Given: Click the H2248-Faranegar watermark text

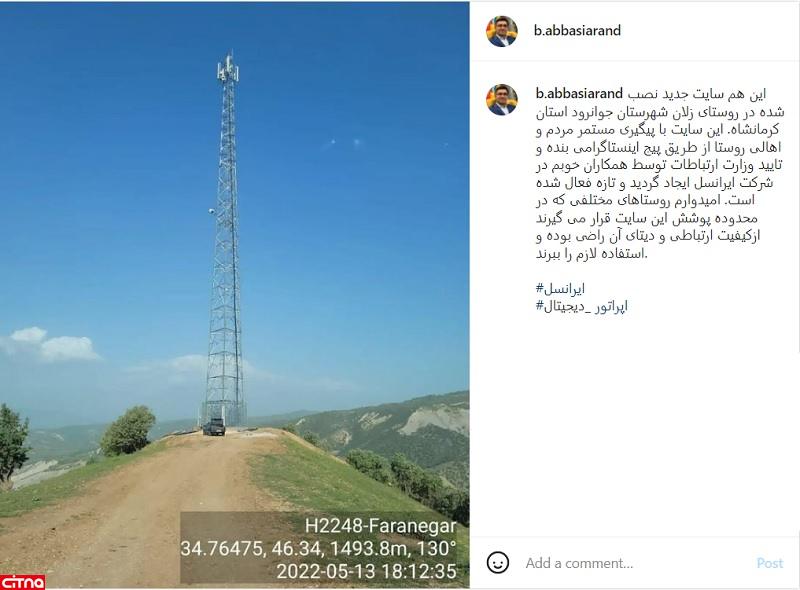Looking at the screenshot, I should [x=381, y=525].
